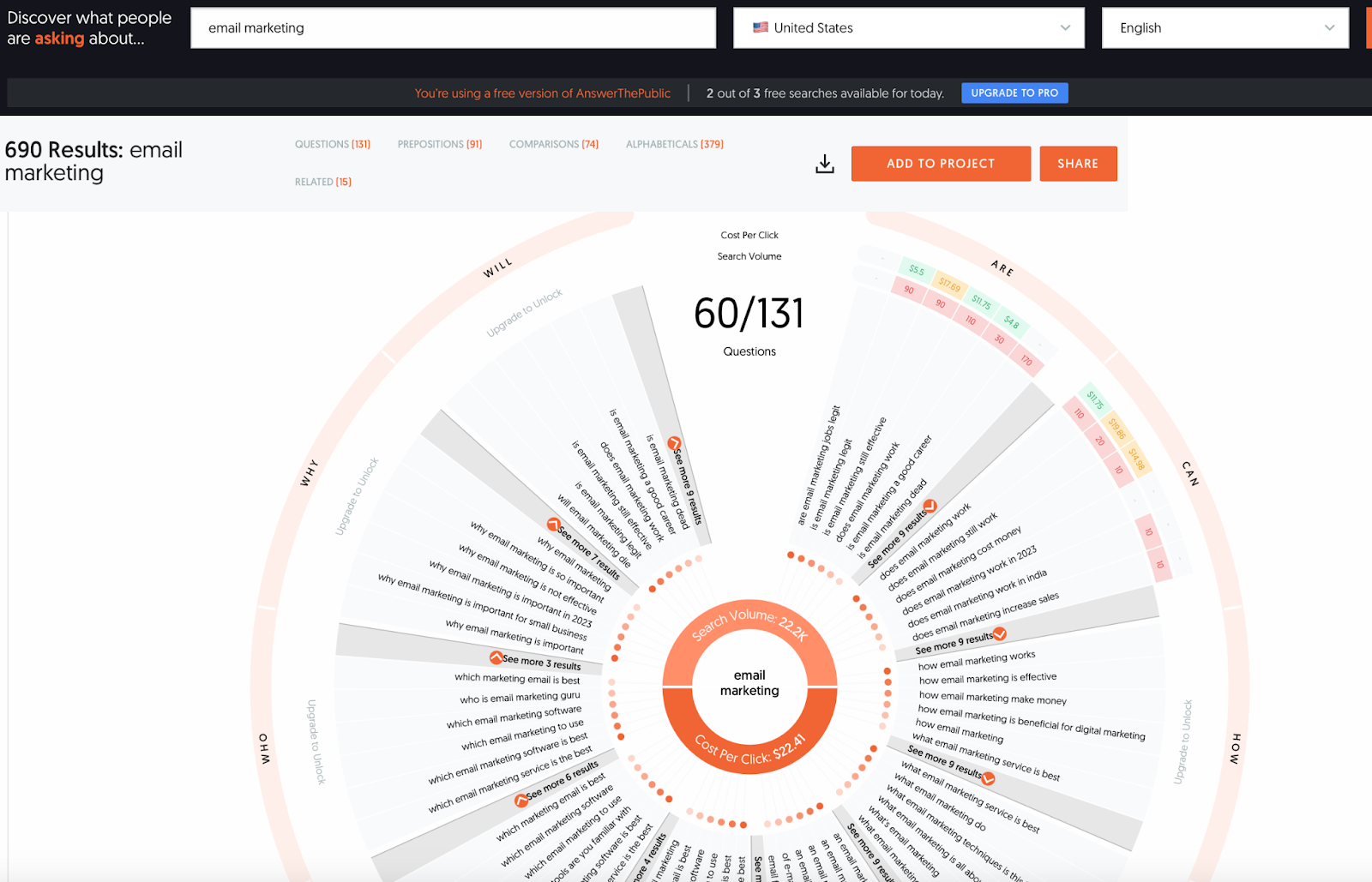Screen dimensions: 1372x882
Task: Click chevron icon beside "See more 6 results"
Action: pos(521,801)
